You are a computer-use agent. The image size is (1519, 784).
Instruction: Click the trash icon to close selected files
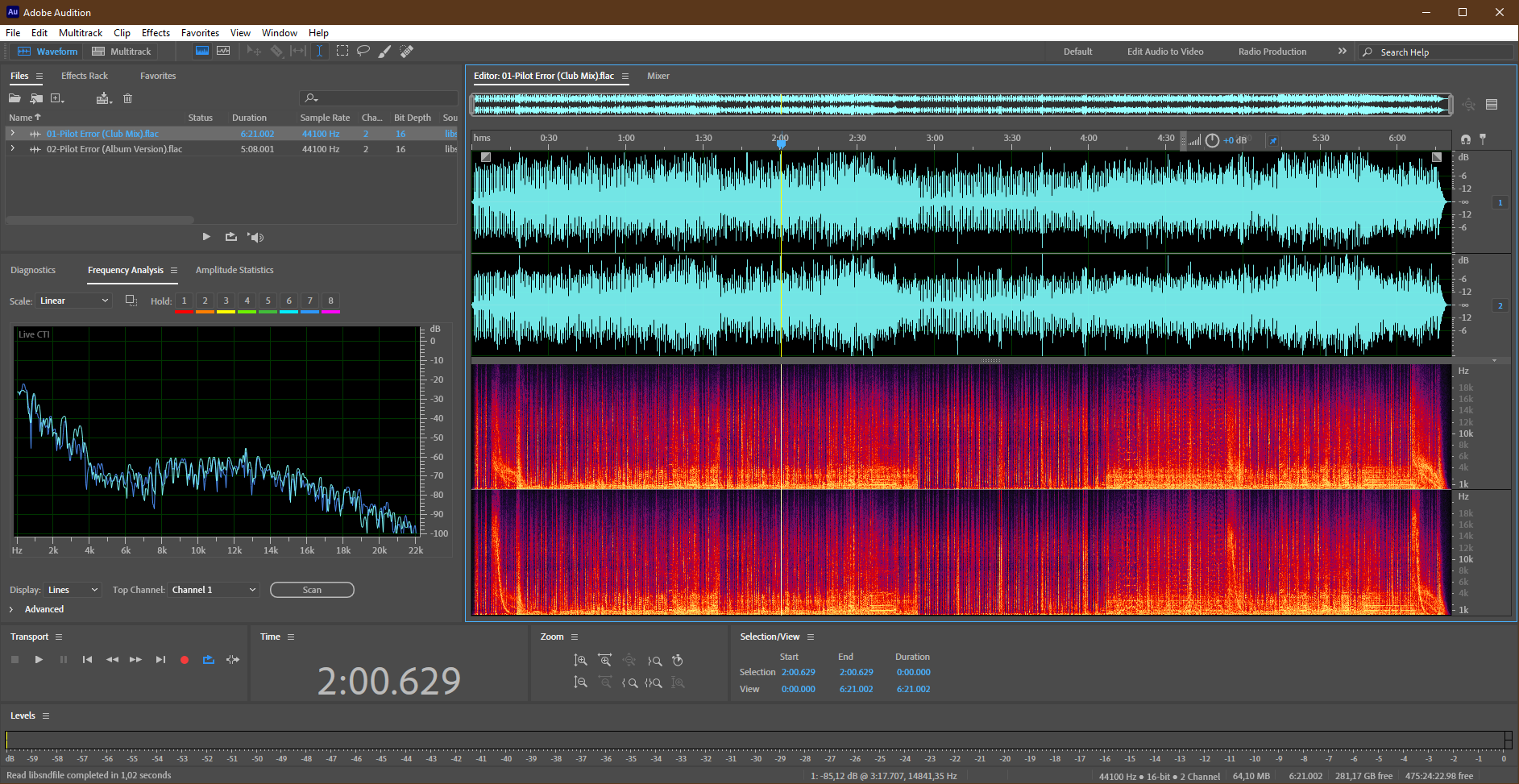(x=127, y=98)
